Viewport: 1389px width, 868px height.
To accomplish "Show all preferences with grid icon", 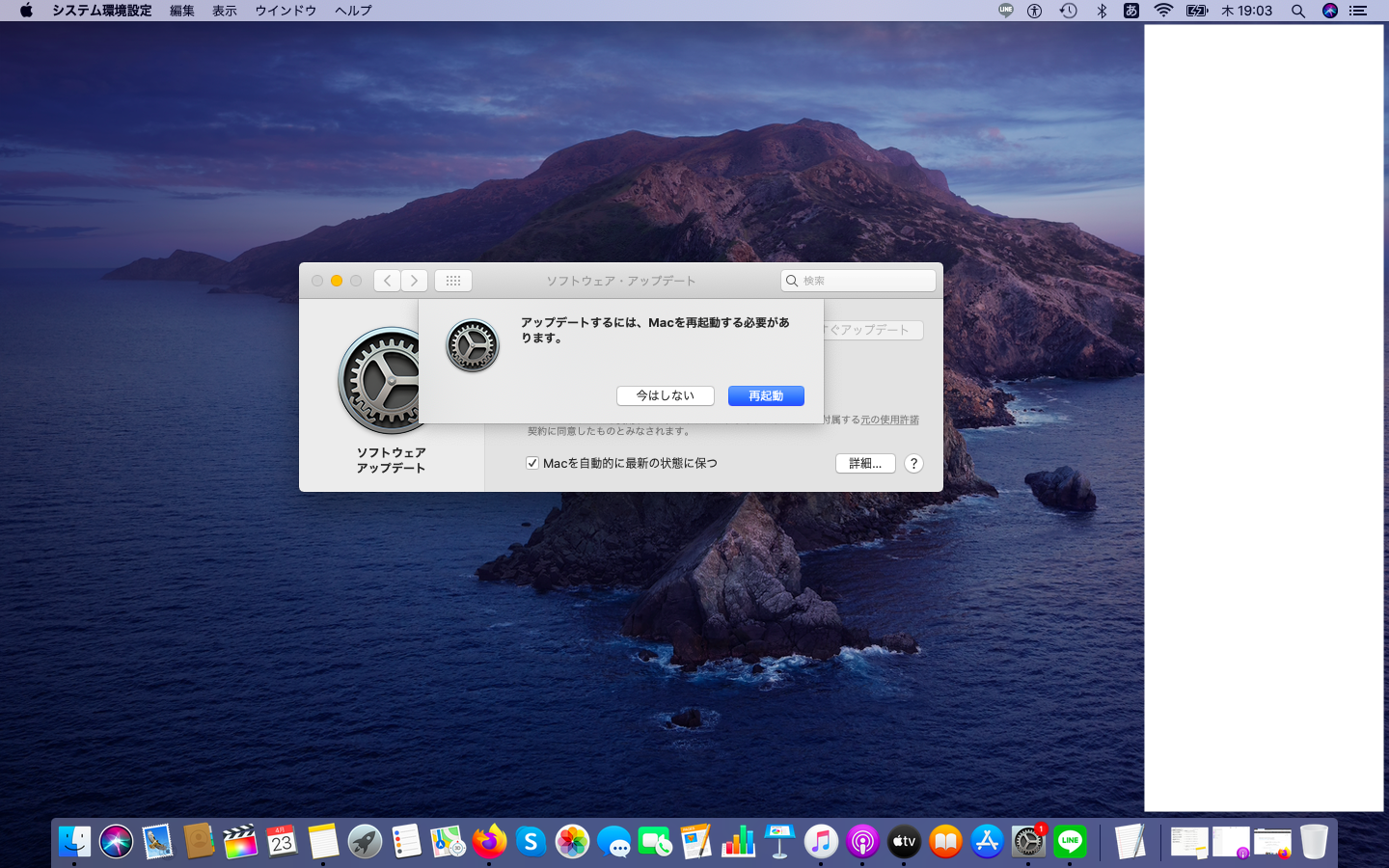I will tap(452, 281).
